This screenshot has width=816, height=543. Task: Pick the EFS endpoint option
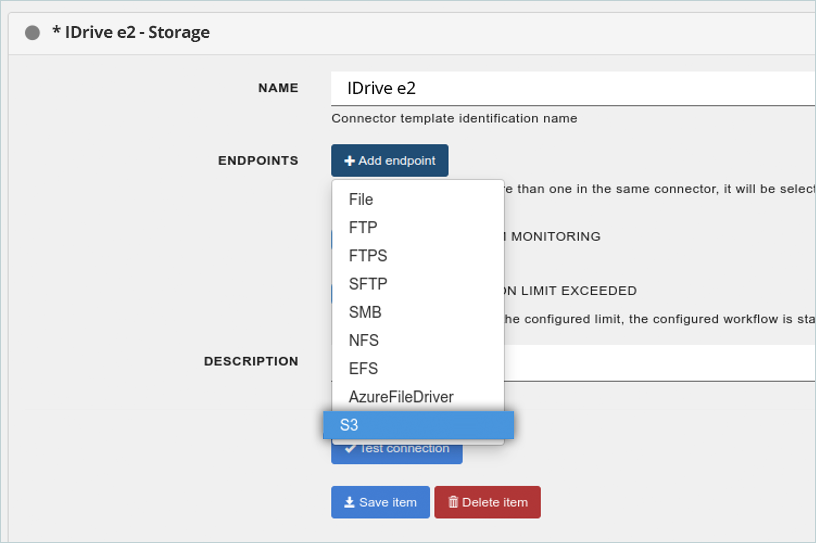coord(363,369)
